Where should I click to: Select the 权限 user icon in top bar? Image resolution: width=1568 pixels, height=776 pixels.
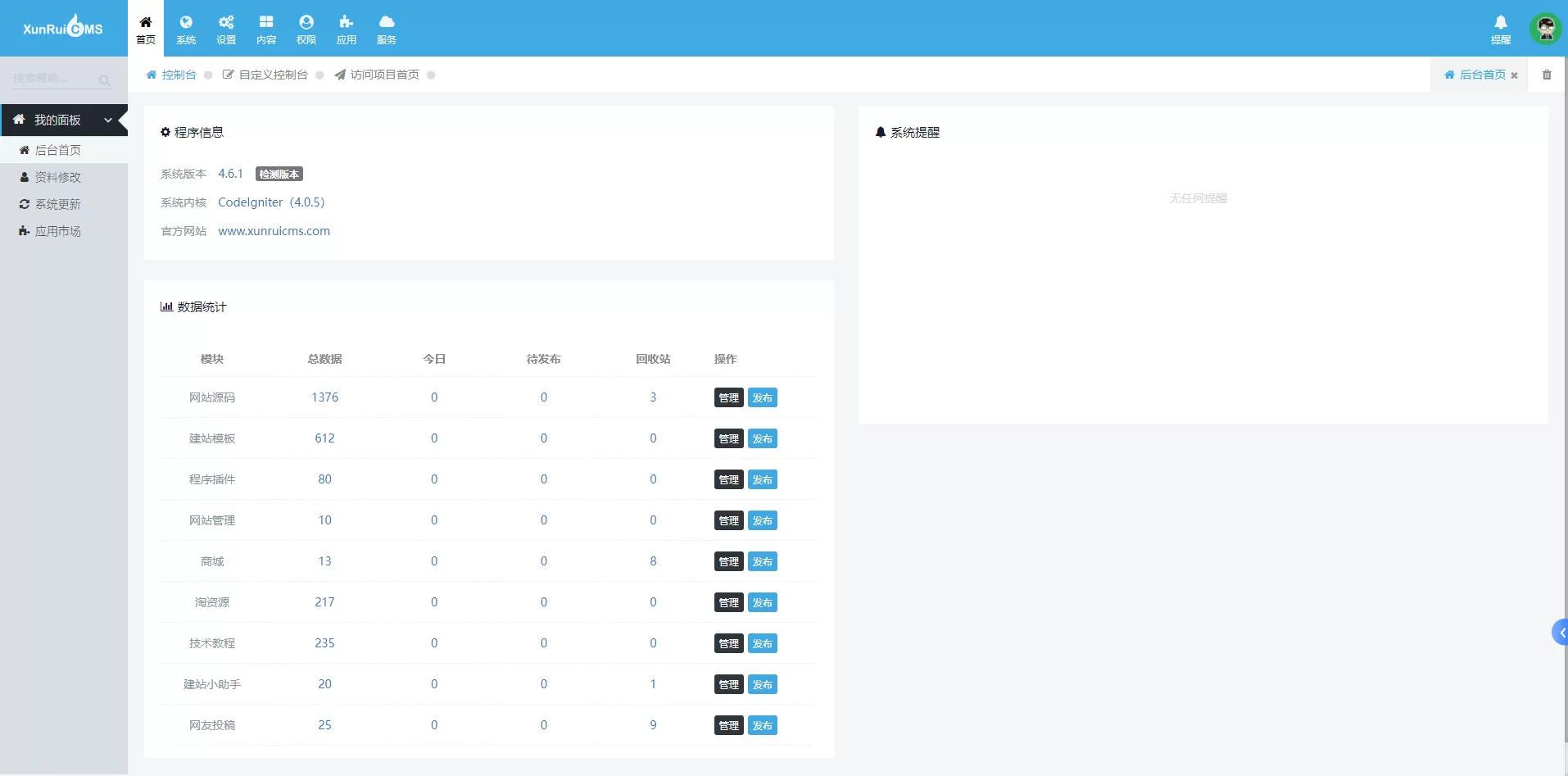point(306,29)
